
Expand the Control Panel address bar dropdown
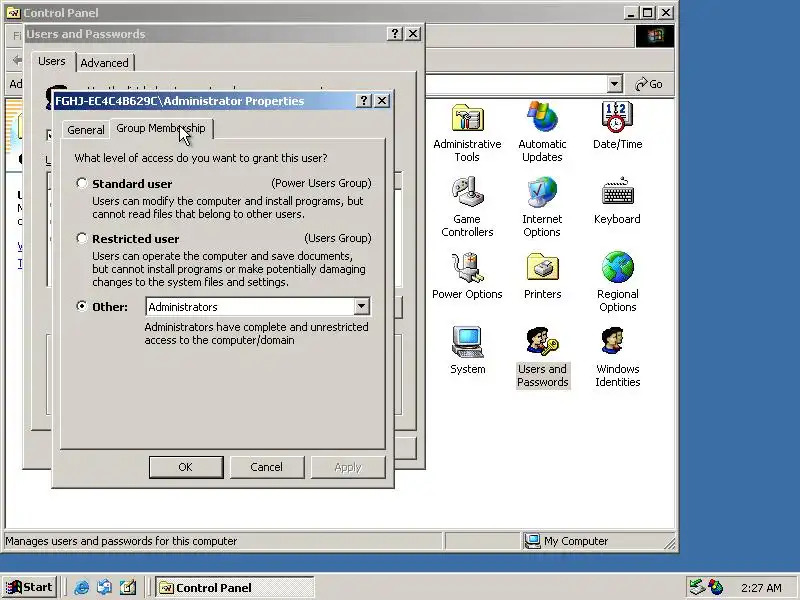pos(614,84)
